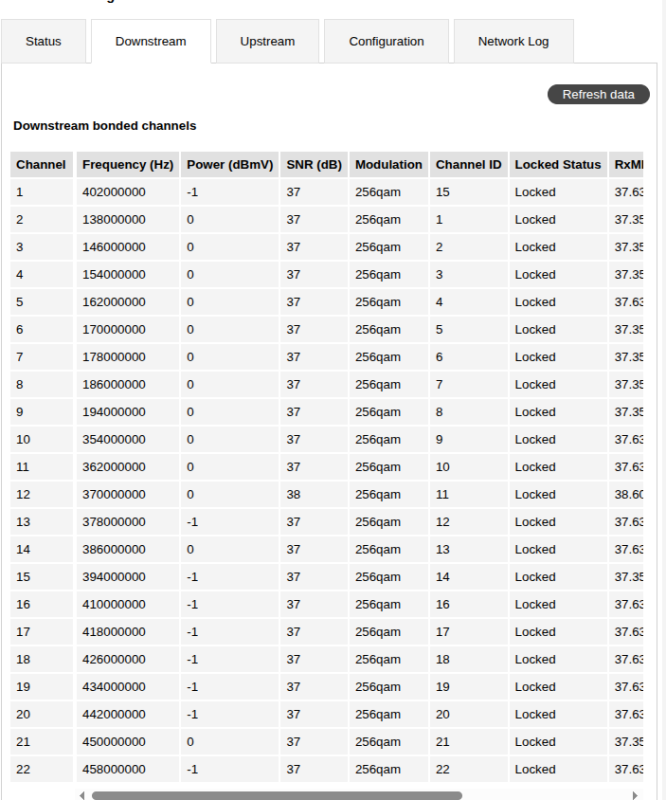This screenshot has width=666, height=800.
Task: Click 256qam in the 162000000 row
Action: [388, 302]
